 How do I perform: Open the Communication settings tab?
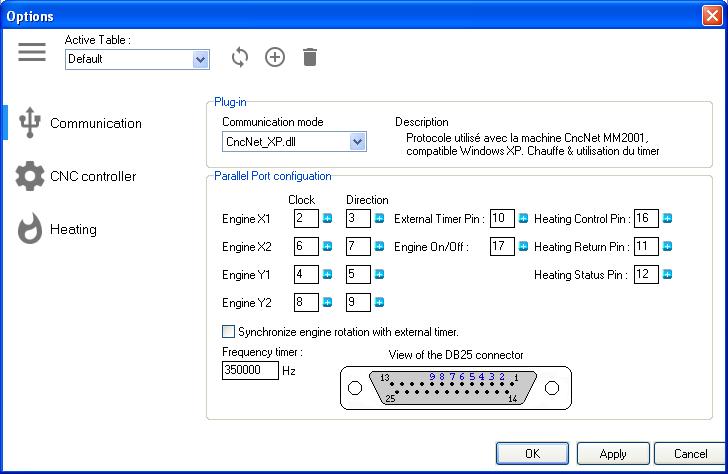95,123
